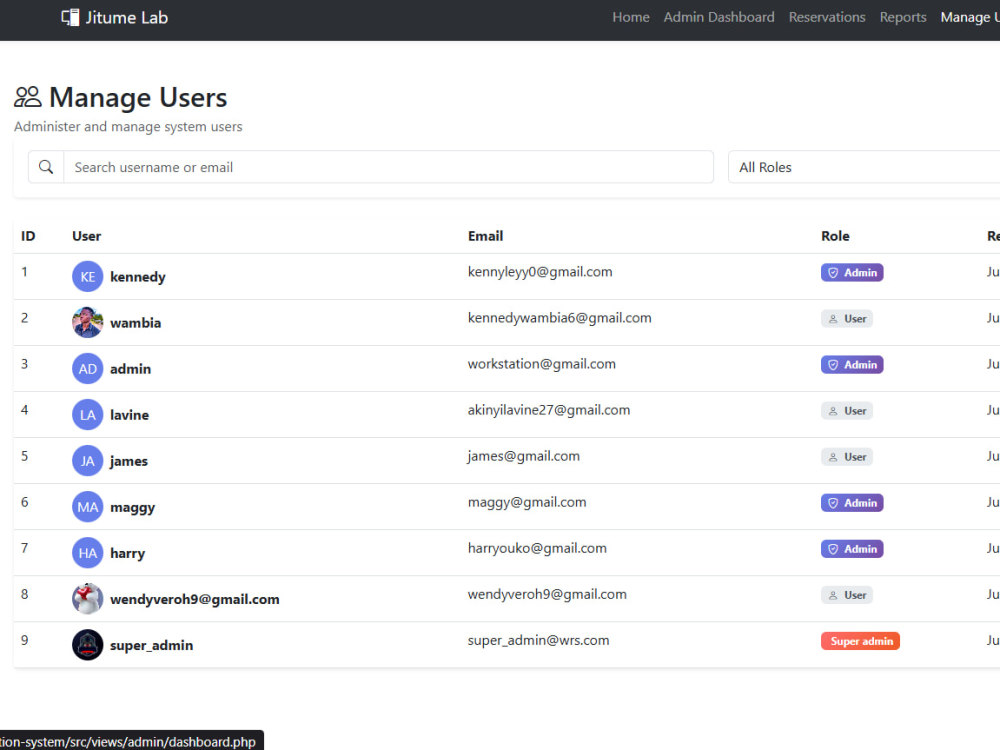Image resolution: width=1000 pixels, height=750 pixels.
Task: Click the username lavine
Action: click(129, 415)
